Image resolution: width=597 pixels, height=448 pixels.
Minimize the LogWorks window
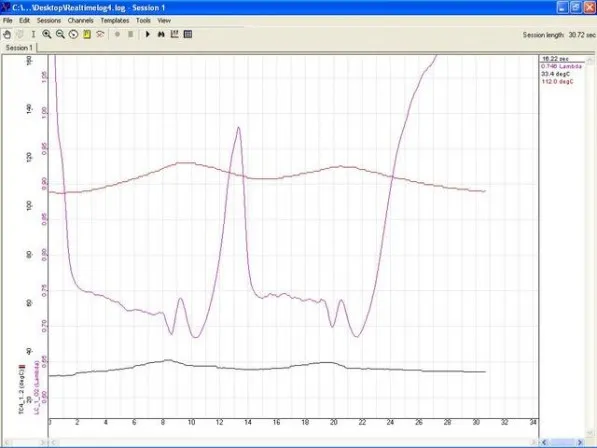[563, 7]
